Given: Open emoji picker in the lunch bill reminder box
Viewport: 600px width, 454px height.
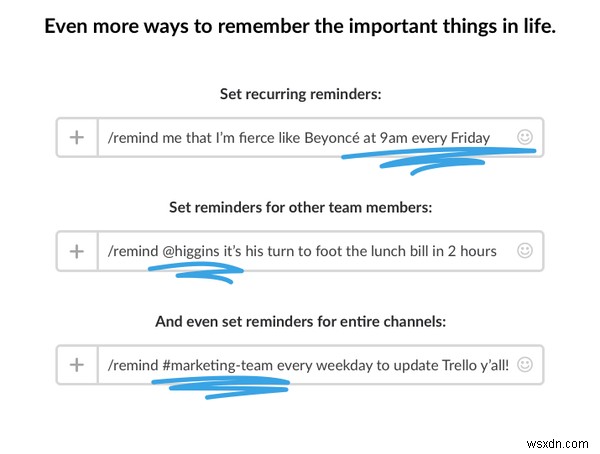Looking at the screenshot, I should tap(525, 251).
